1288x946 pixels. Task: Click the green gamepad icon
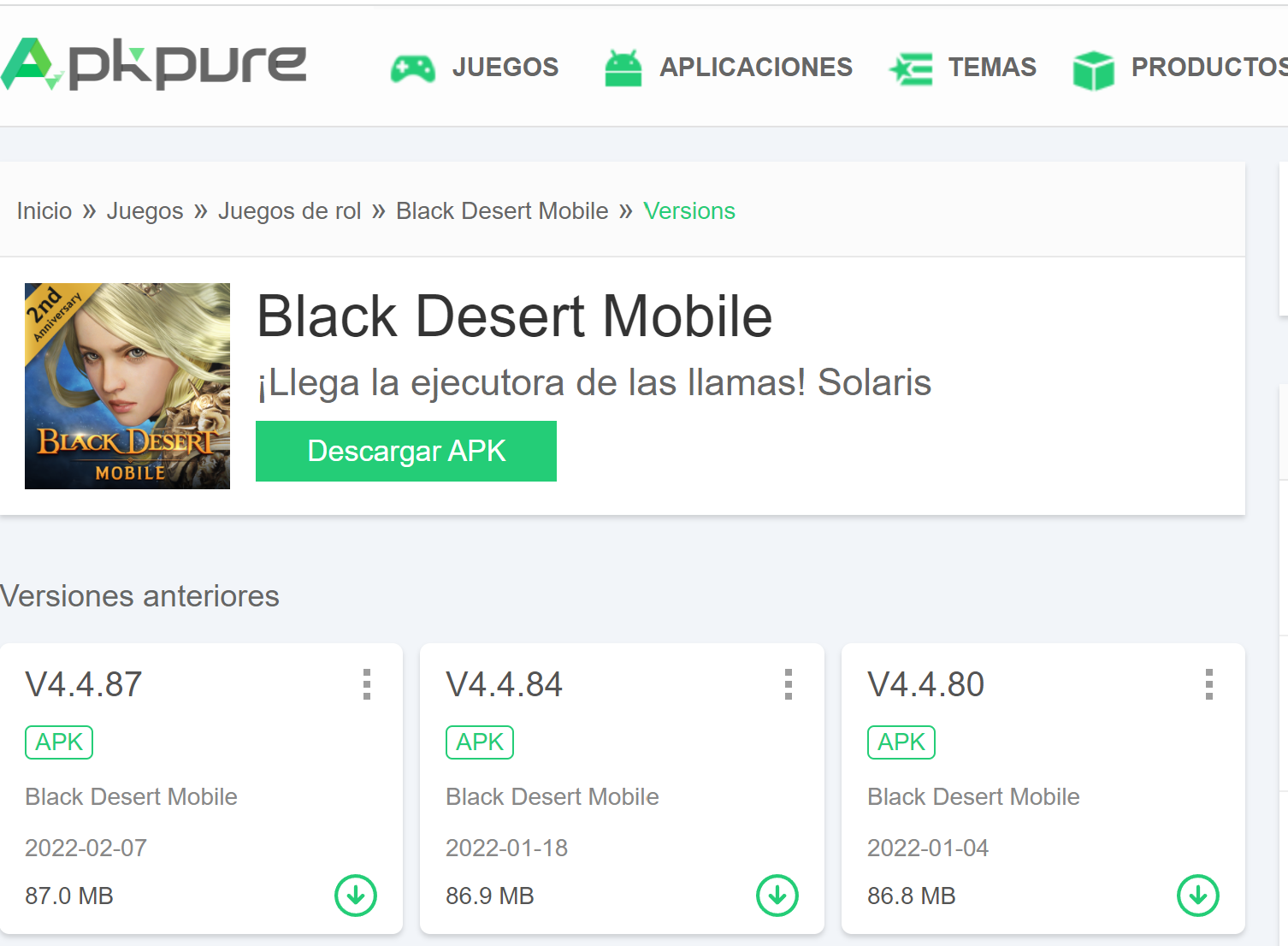[x=412, y=68]
